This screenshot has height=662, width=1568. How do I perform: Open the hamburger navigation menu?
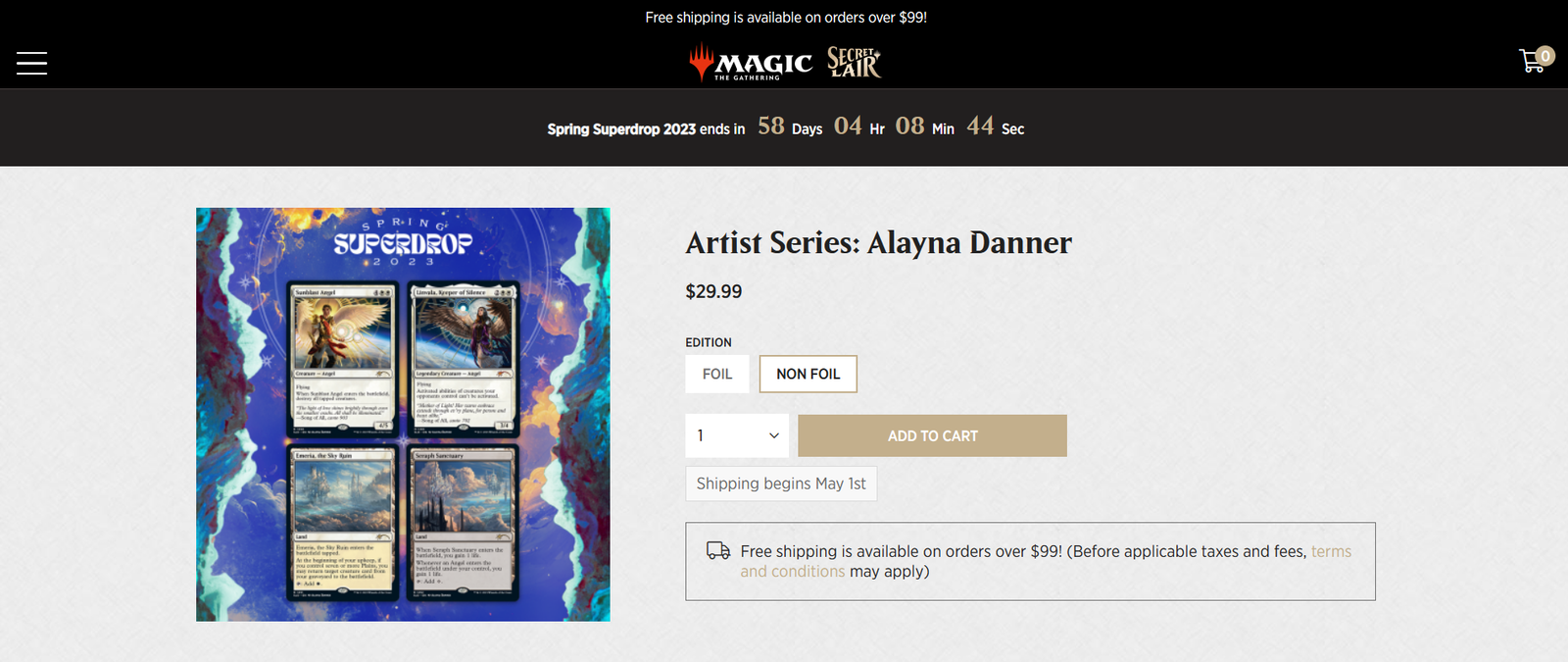coord(31,63)
